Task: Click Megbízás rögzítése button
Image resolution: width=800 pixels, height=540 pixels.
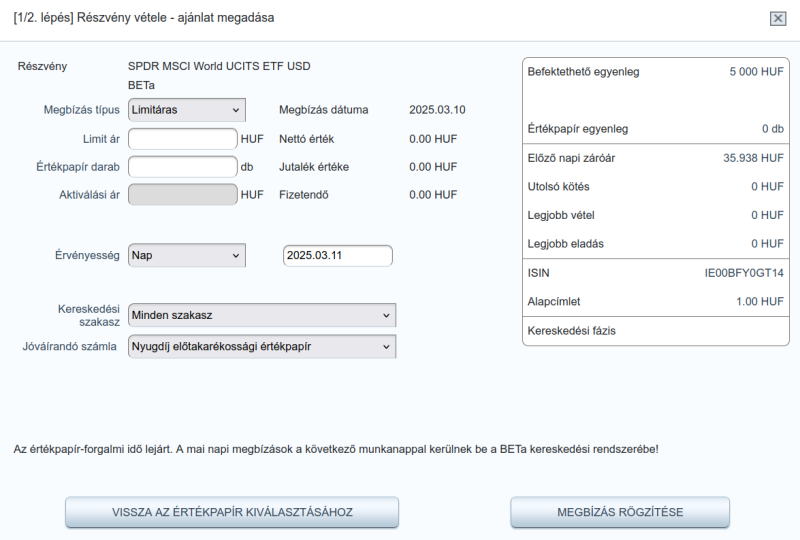Action: click(620, 512)
